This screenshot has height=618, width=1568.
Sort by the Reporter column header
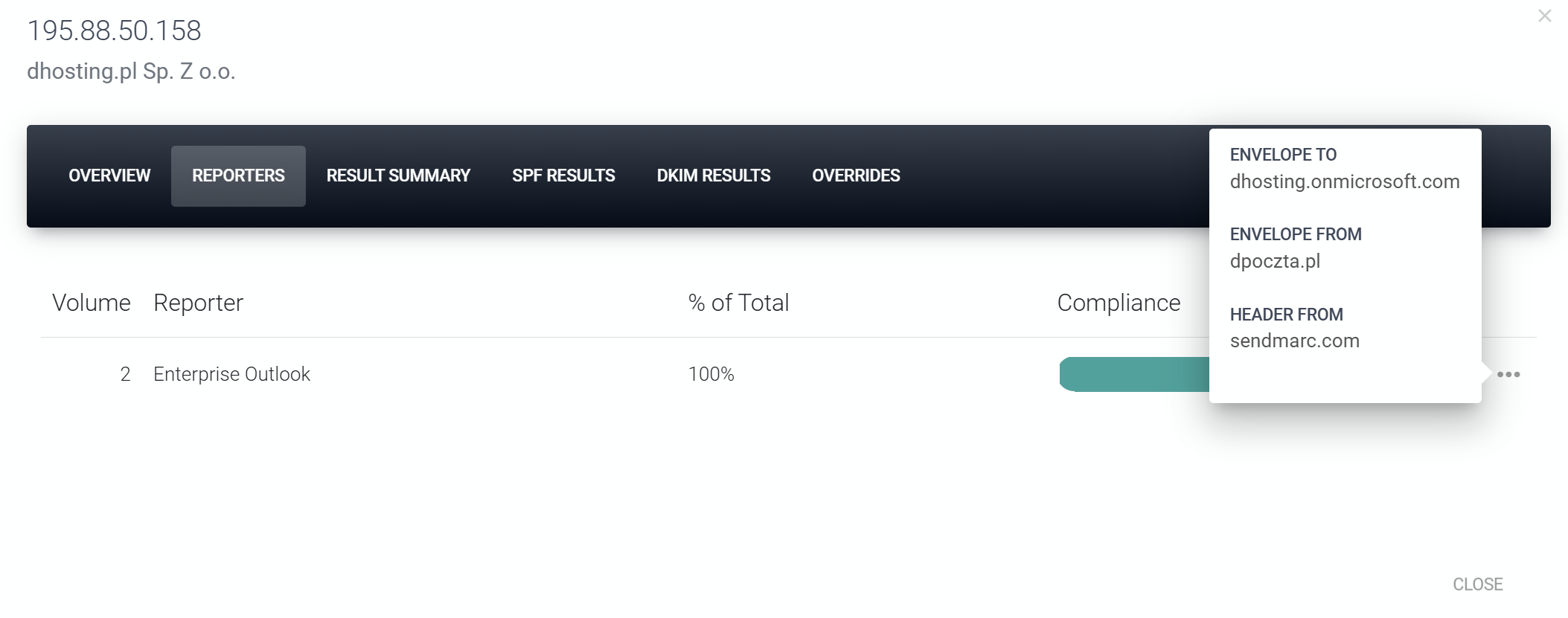click(198, 303)
